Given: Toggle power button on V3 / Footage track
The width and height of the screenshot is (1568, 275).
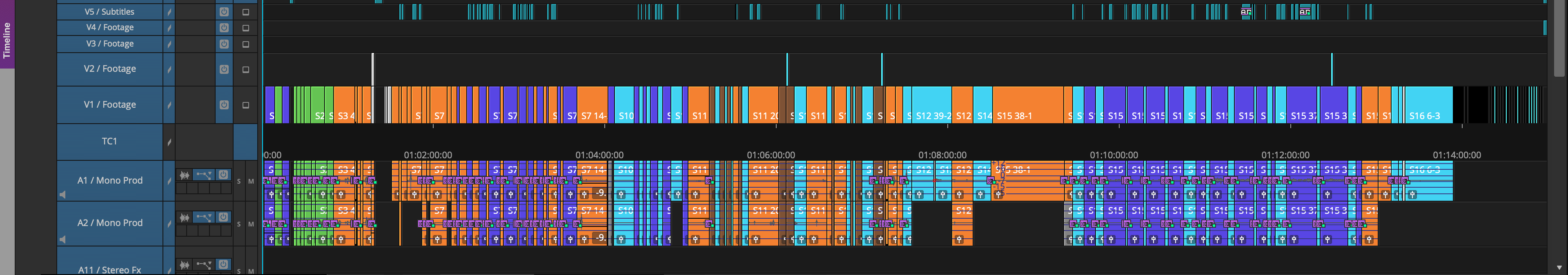Looking at the screenshot, I should (224, 44).
